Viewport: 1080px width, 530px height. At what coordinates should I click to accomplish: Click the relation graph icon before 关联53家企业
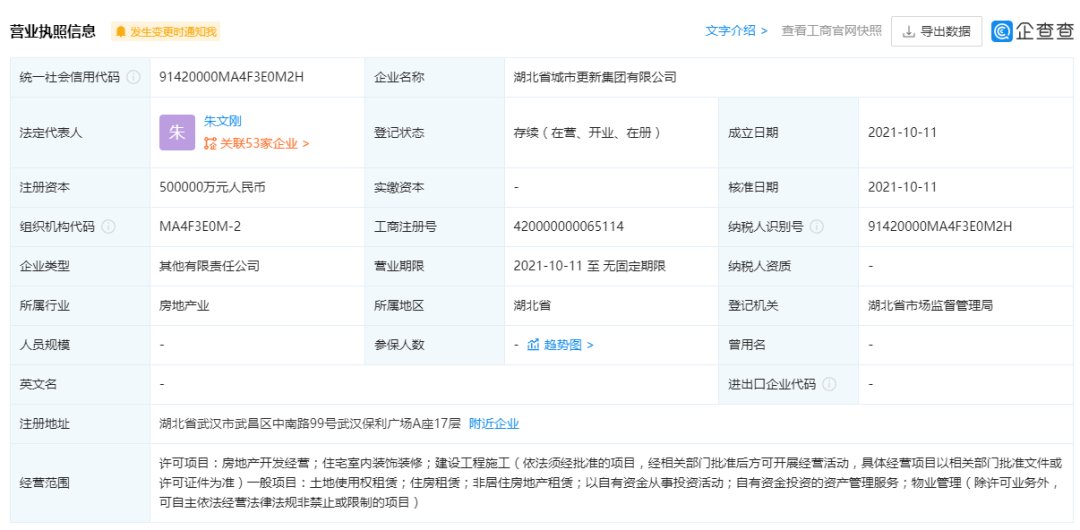coord(210,144)
